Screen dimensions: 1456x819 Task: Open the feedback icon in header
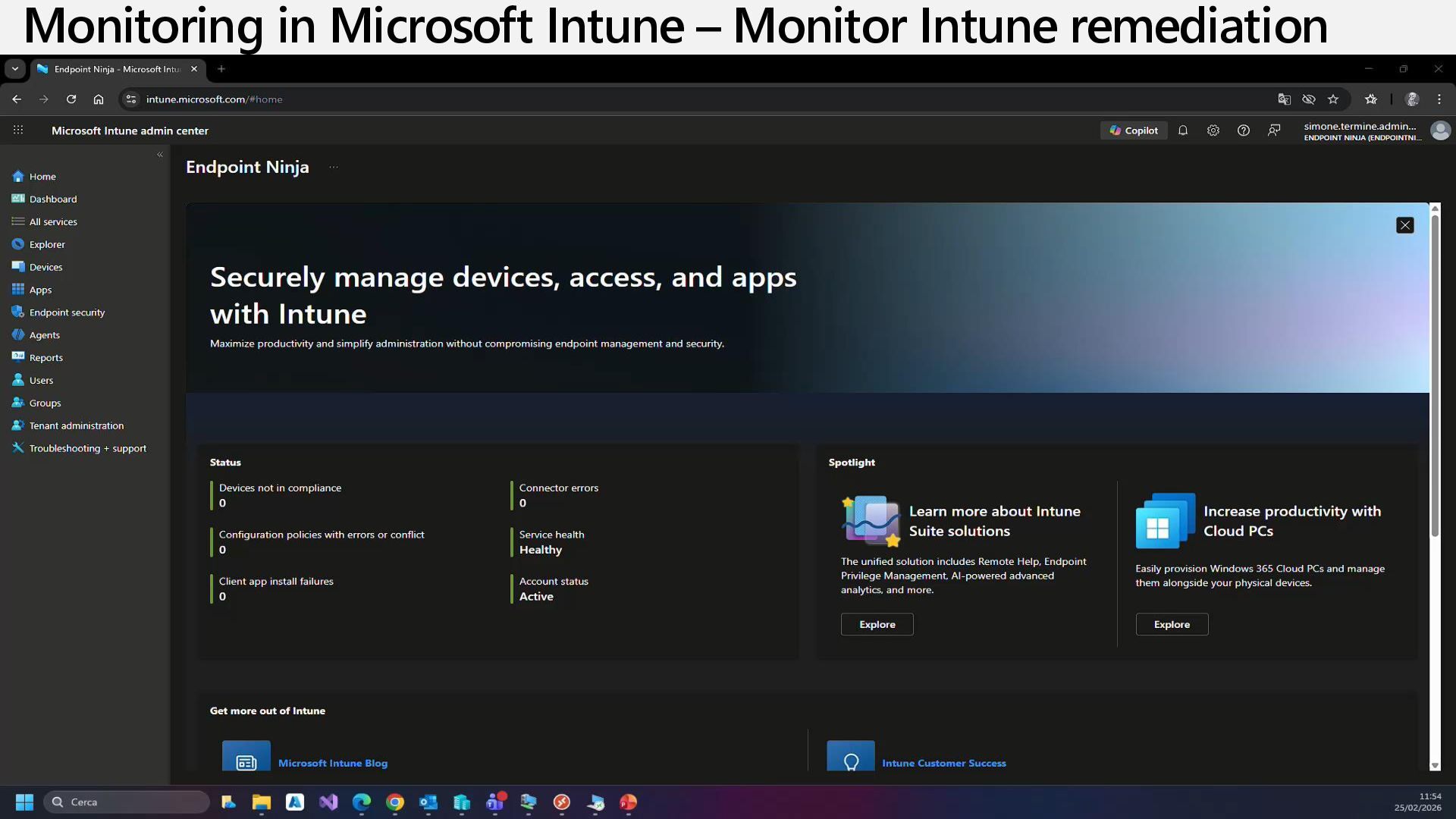[x=1274, y=130]
